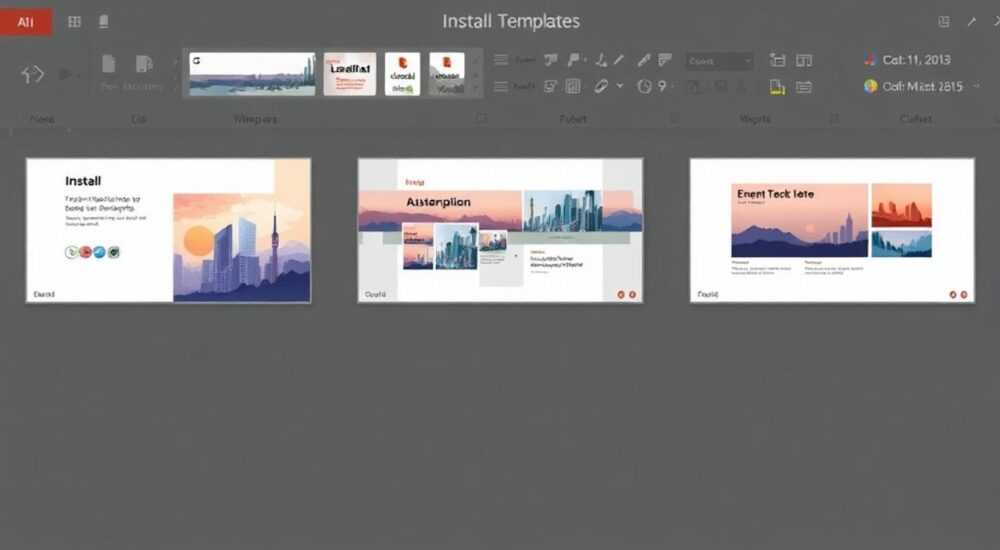Click the window layout icon in title bar
The width and height of the screenshot is (1000, 550).
point(944,22)
